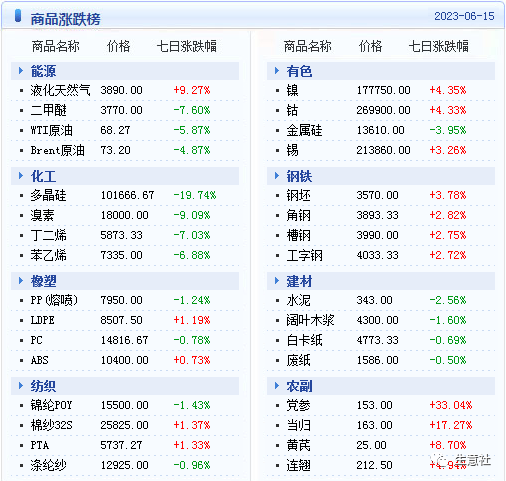
Task: Select 二甲醚 commodity name
Action: (x=48, y=110)
